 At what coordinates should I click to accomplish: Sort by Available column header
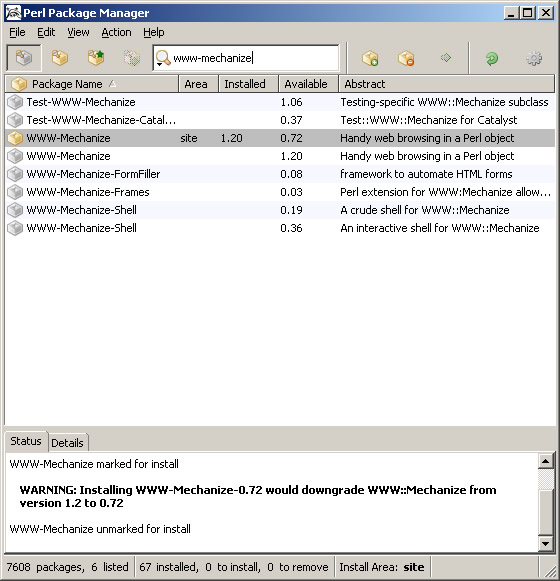(x=308, y=84)
